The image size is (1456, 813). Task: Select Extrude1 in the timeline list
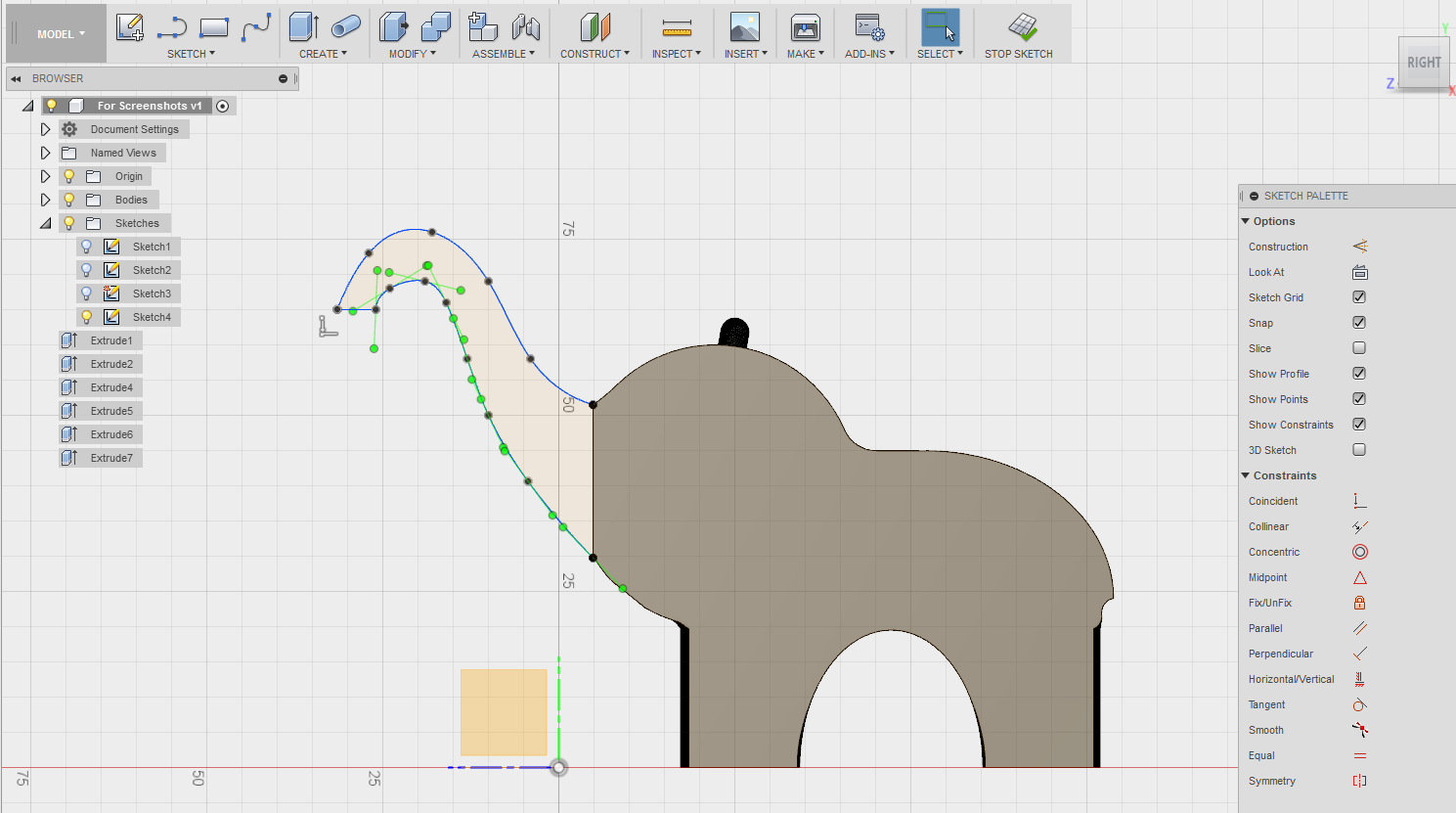coord(101,340)
